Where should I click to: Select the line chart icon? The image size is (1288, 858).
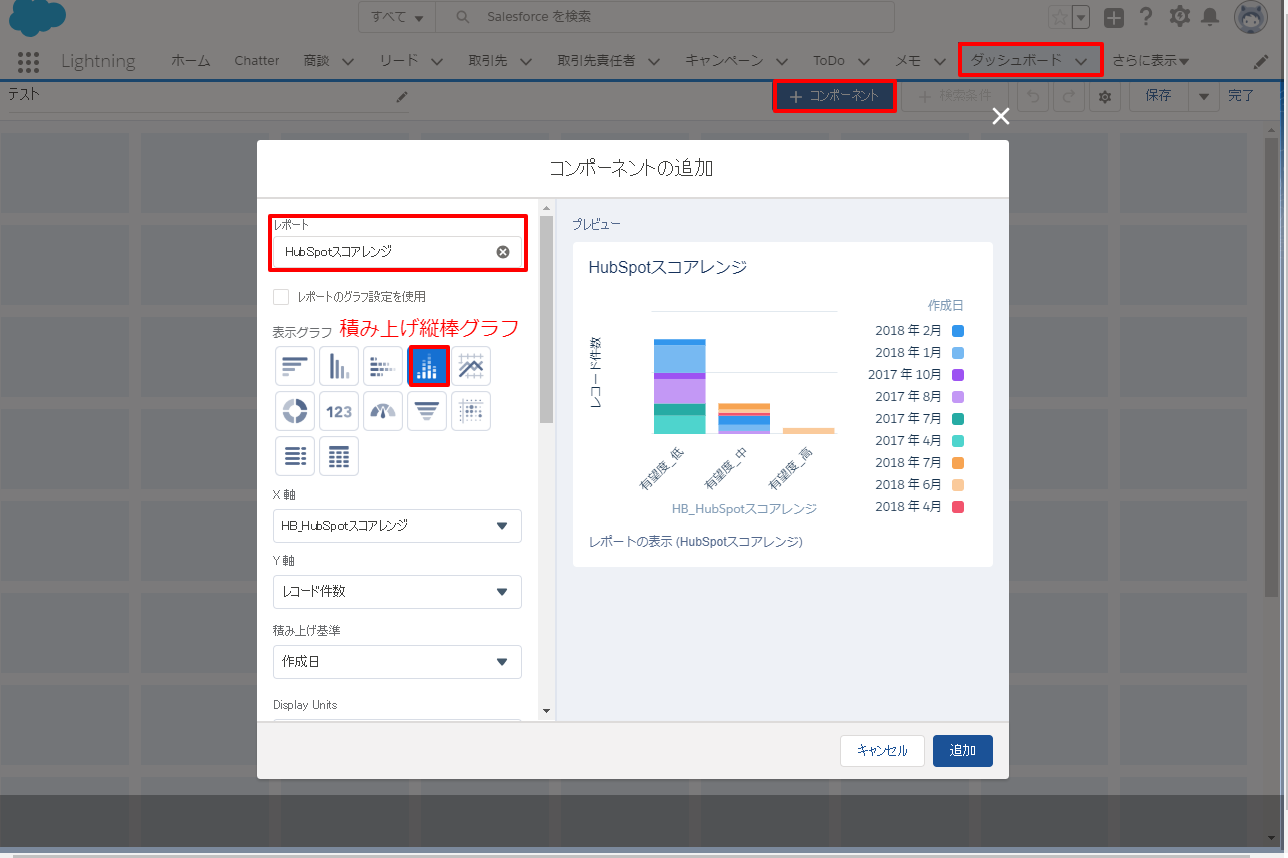[471, 367]
